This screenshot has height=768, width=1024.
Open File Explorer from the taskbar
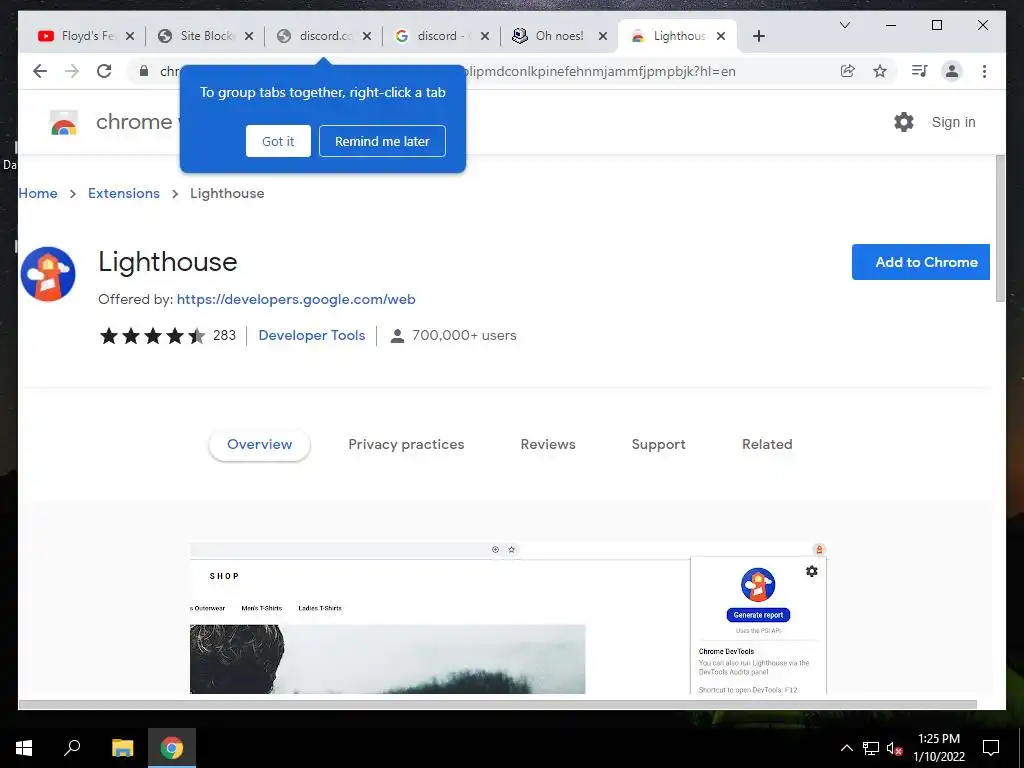click(x=122, y=748)
